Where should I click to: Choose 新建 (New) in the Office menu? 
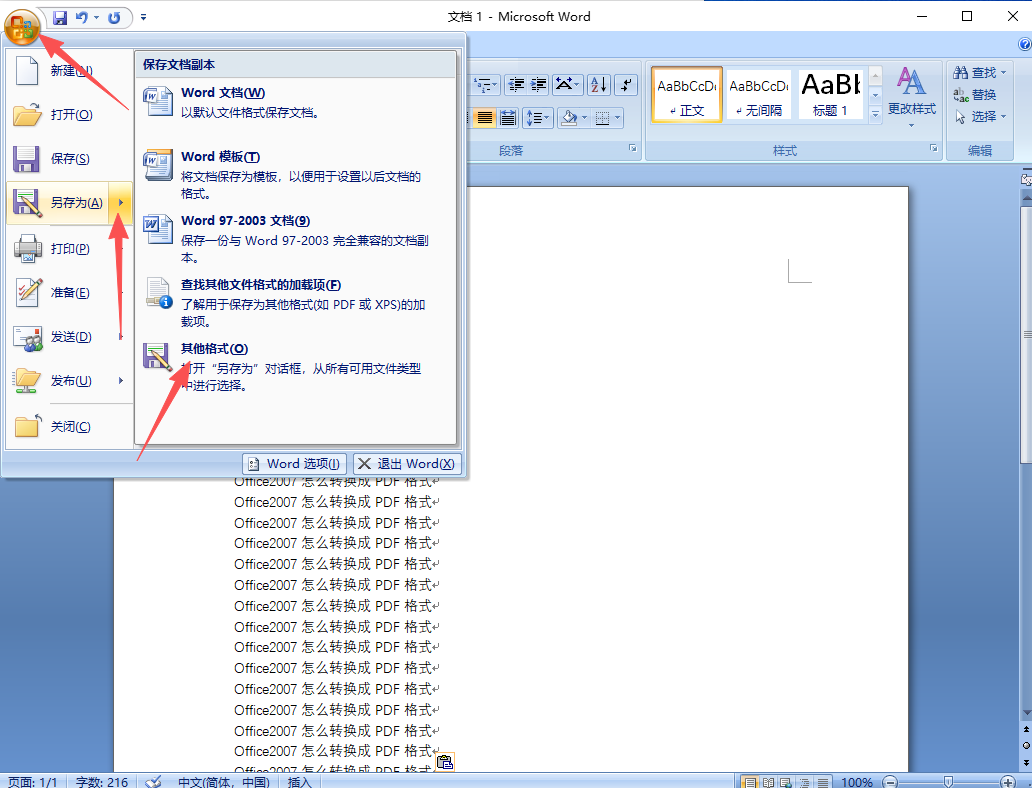69,70
